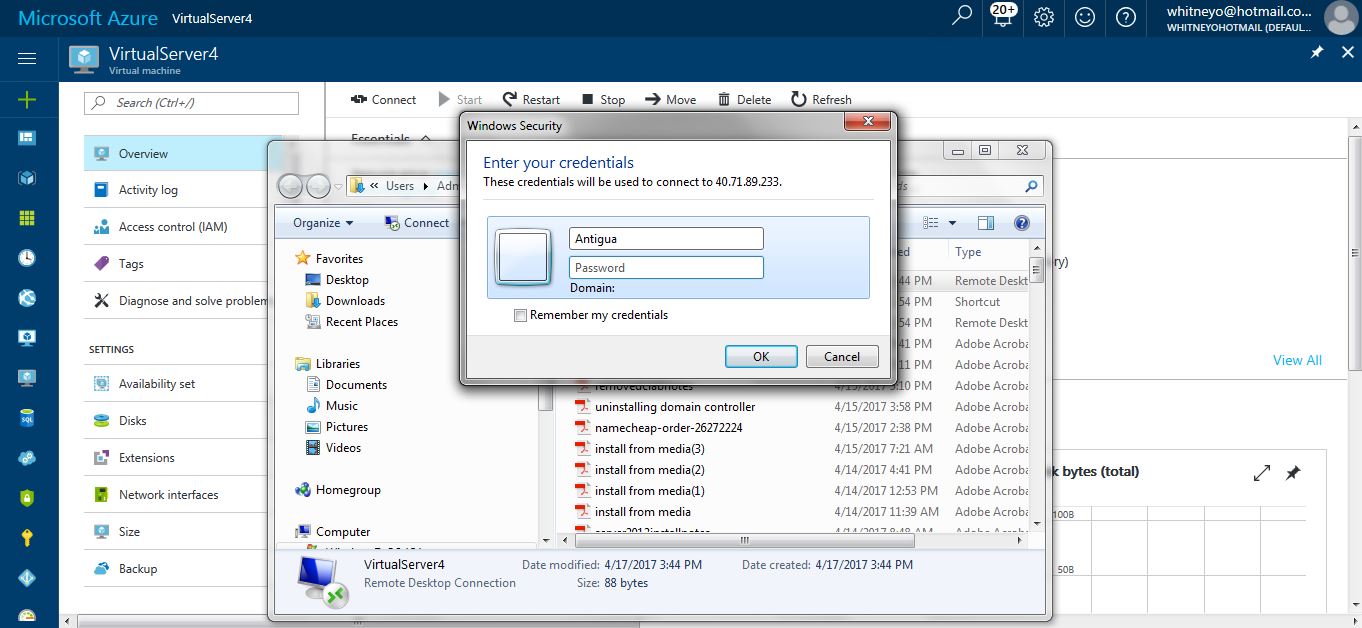Open All resources grid icon in sidebar

click(x=27, y=218)
